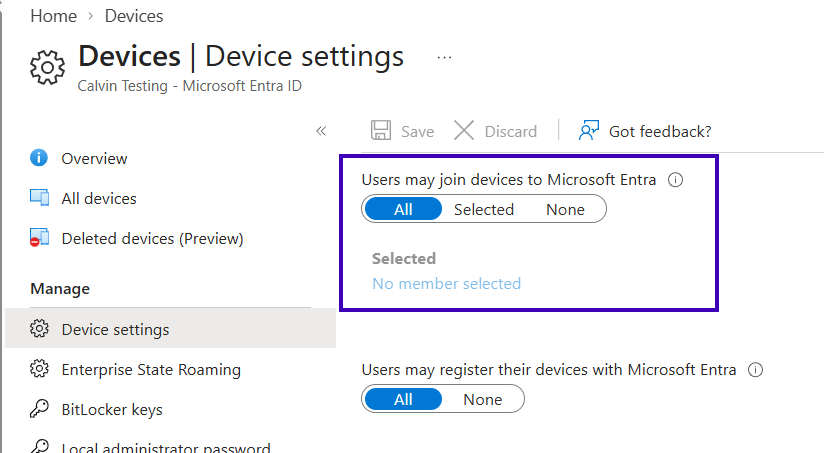
Task: Show info for register devices setting
Action: (755, 370)
